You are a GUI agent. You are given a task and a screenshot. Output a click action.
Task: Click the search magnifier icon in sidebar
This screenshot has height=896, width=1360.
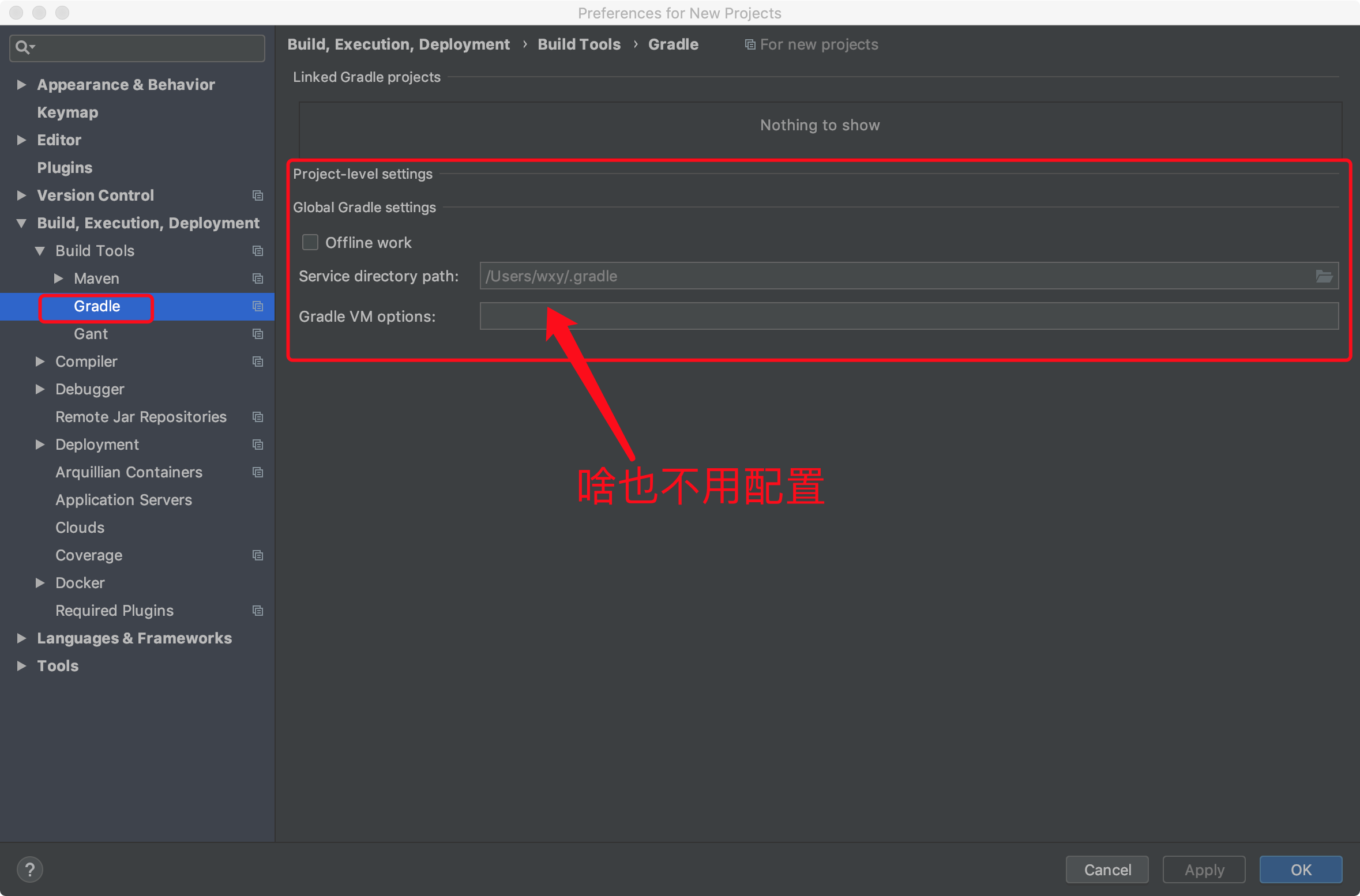[x=23, y=47]
